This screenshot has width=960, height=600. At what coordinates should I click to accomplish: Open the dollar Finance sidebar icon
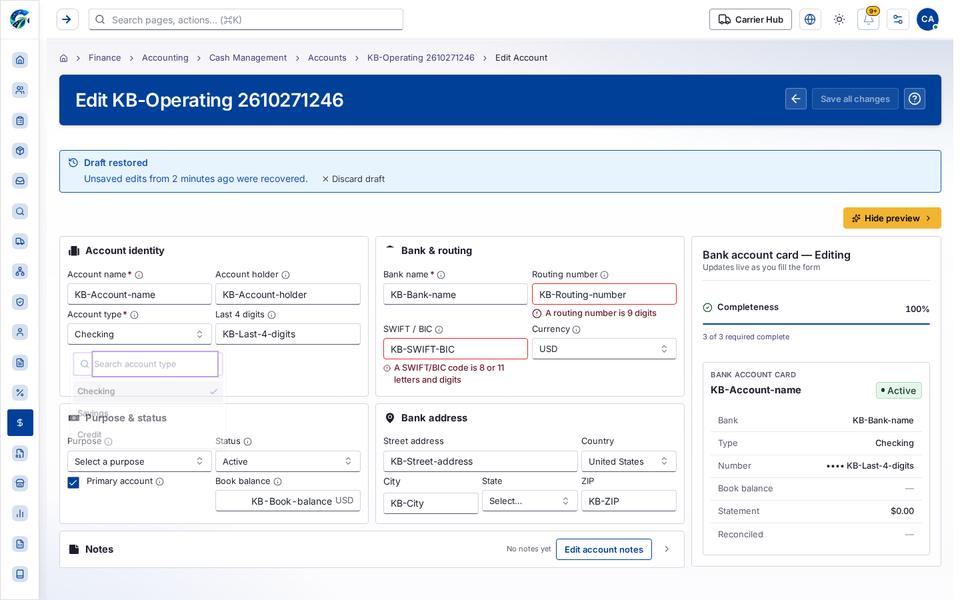tap(20, 422)
